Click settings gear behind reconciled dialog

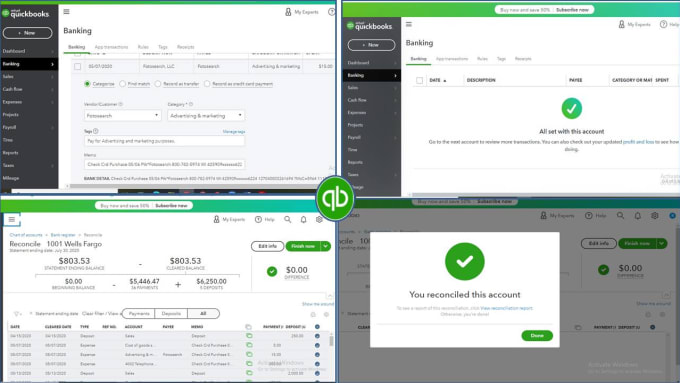pyautogui.click(x=654, y=216)
